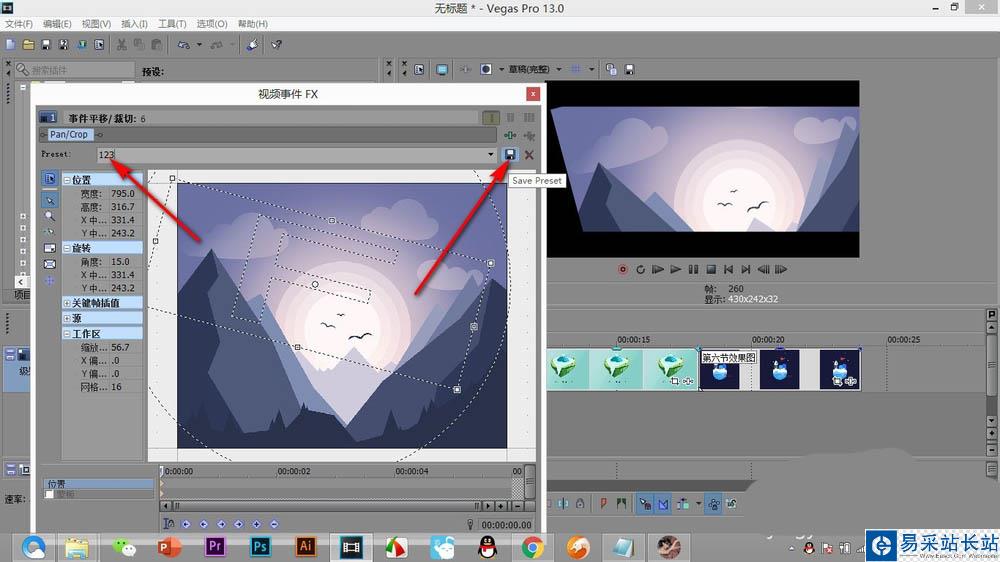Click the Play button in preview transport
1000x562 pixels.
(675, 269)
